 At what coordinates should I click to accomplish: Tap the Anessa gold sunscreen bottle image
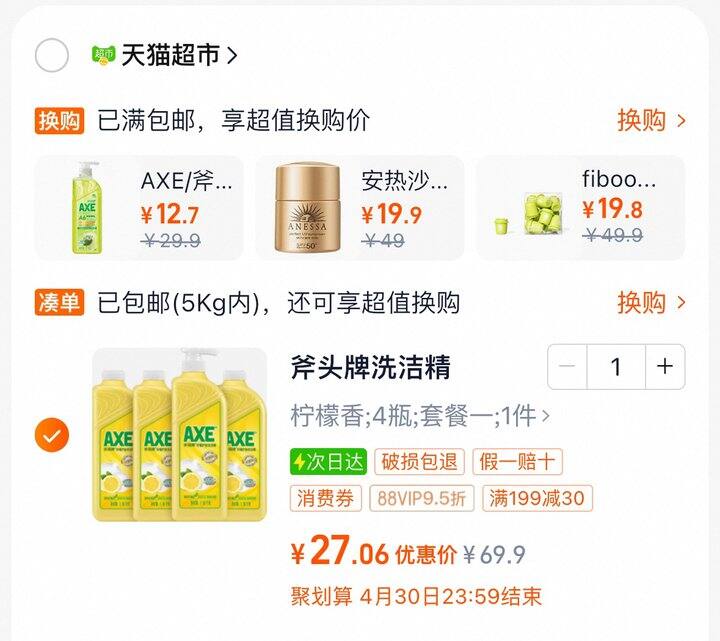click(x=308, y=208)
